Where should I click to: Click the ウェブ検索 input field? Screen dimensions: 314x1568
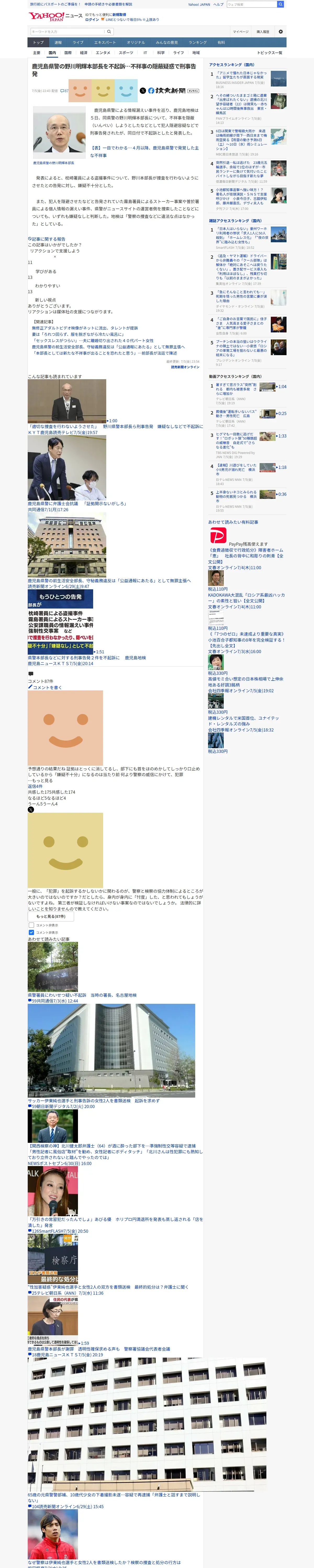coord(251,4)
